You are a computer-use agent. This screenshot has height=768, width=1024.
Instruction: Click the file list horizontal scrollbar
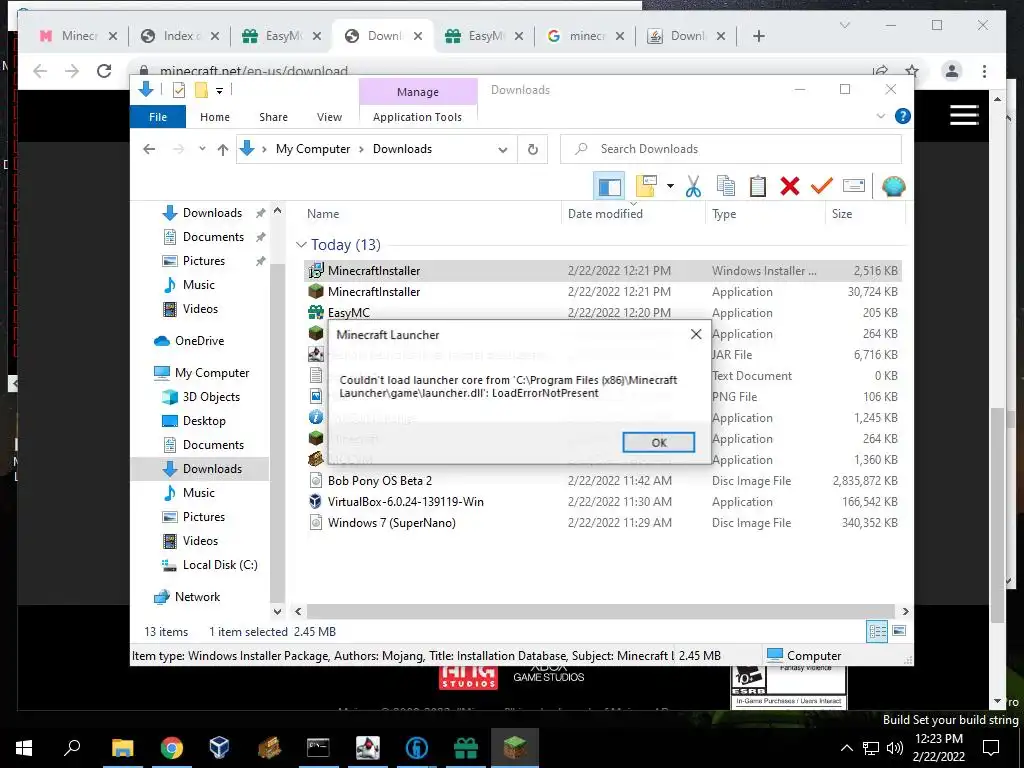(x=601, y=612)
